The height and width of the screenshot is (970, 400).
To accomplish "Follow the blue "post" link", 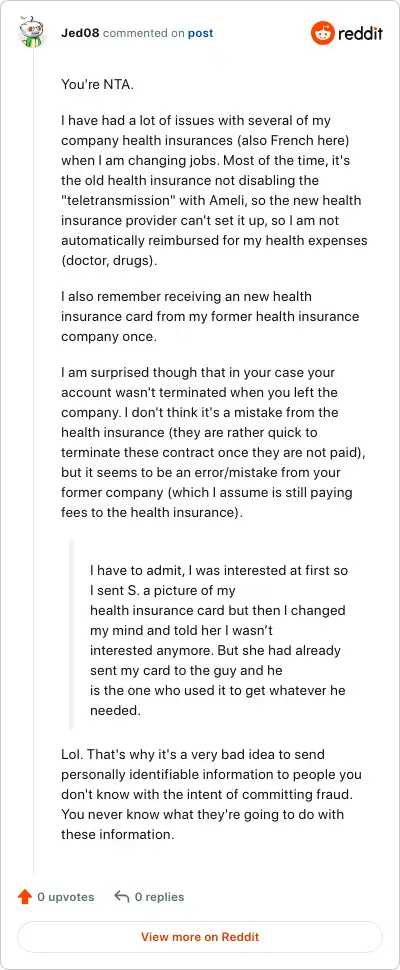I will coord(200,33).
